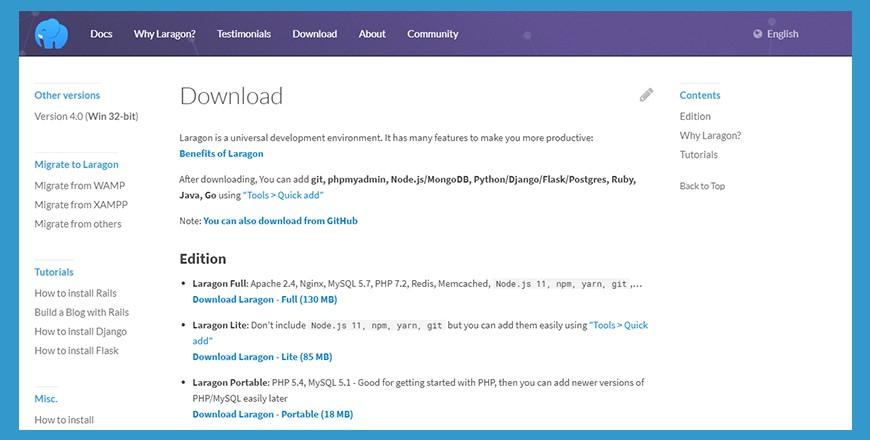This screenshot has width=870, height=440.
Task: Open Version 4.0 (Win 32-bit) link
Action: pyautogui.click(x=87, y=117)
